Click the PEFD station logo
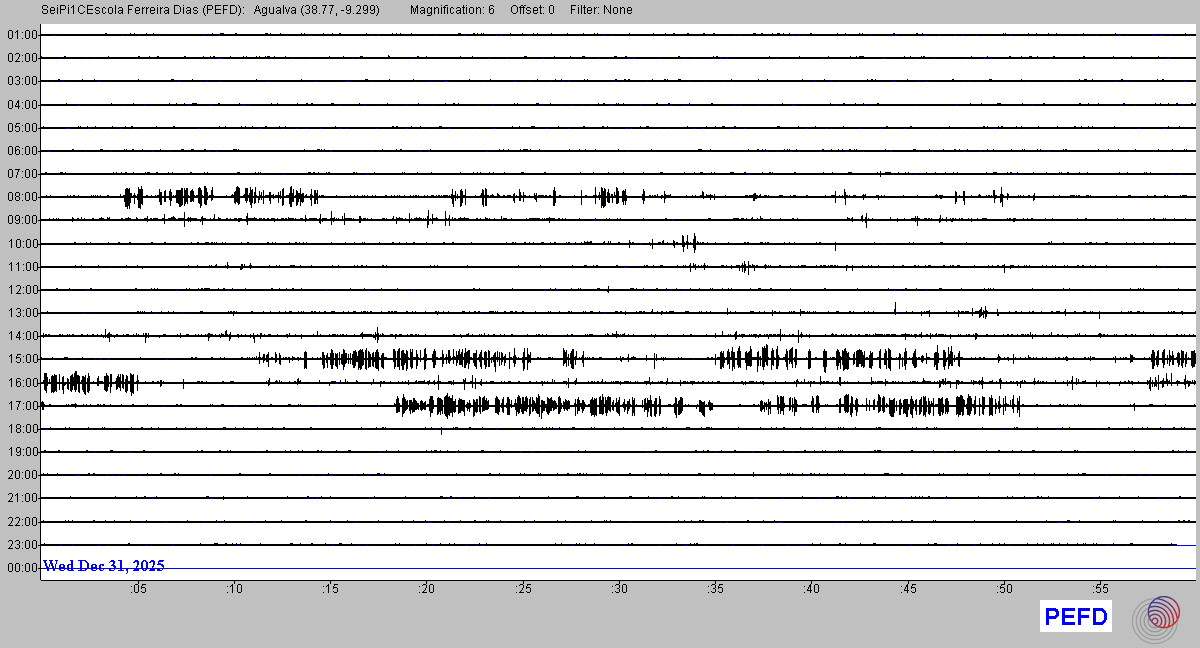The image size is (1200, 648). click(1076, 617)
